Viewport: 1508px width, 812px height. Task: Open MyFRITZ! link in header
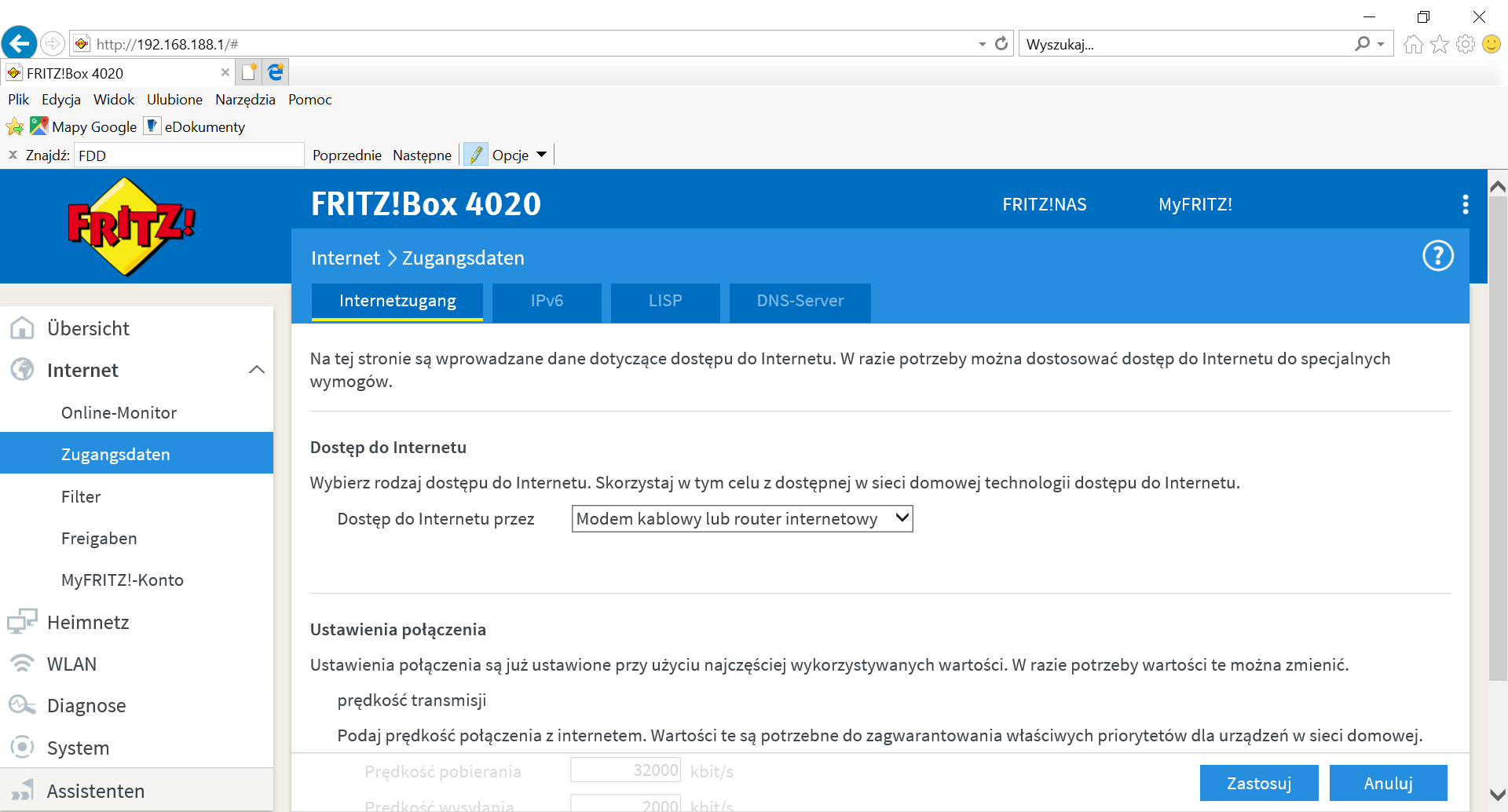(x=1195, y=204)
